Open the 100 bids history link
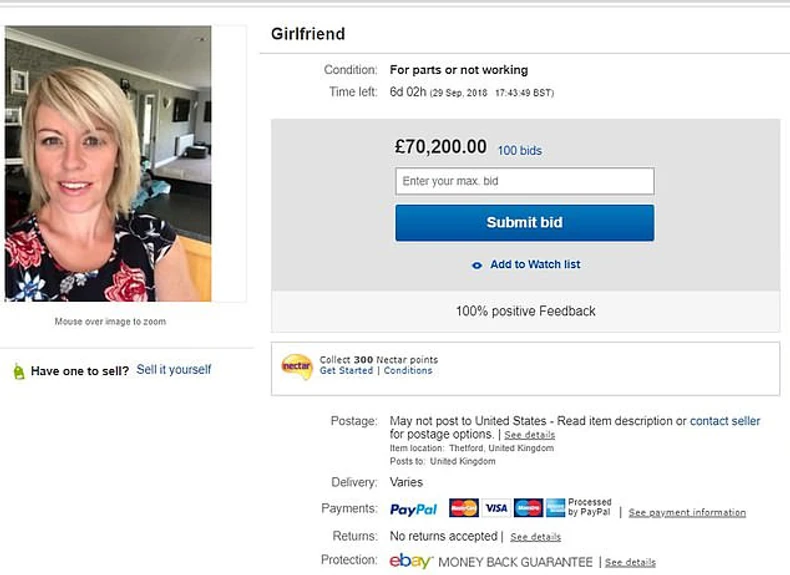This screenshot has height=575, width=790. click(519, 151)
